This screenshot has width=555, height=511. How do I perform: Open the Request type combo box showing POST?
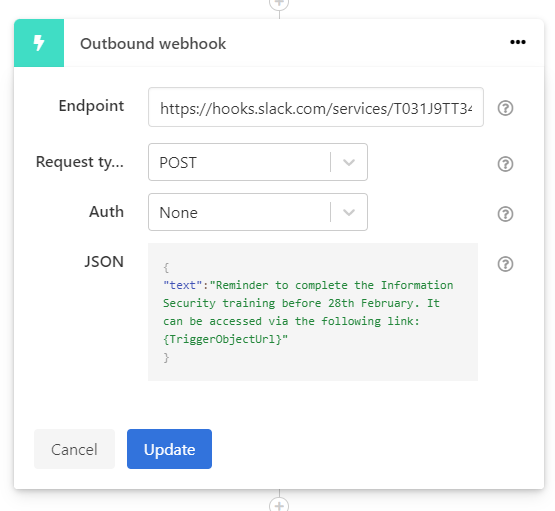point(258,162)
